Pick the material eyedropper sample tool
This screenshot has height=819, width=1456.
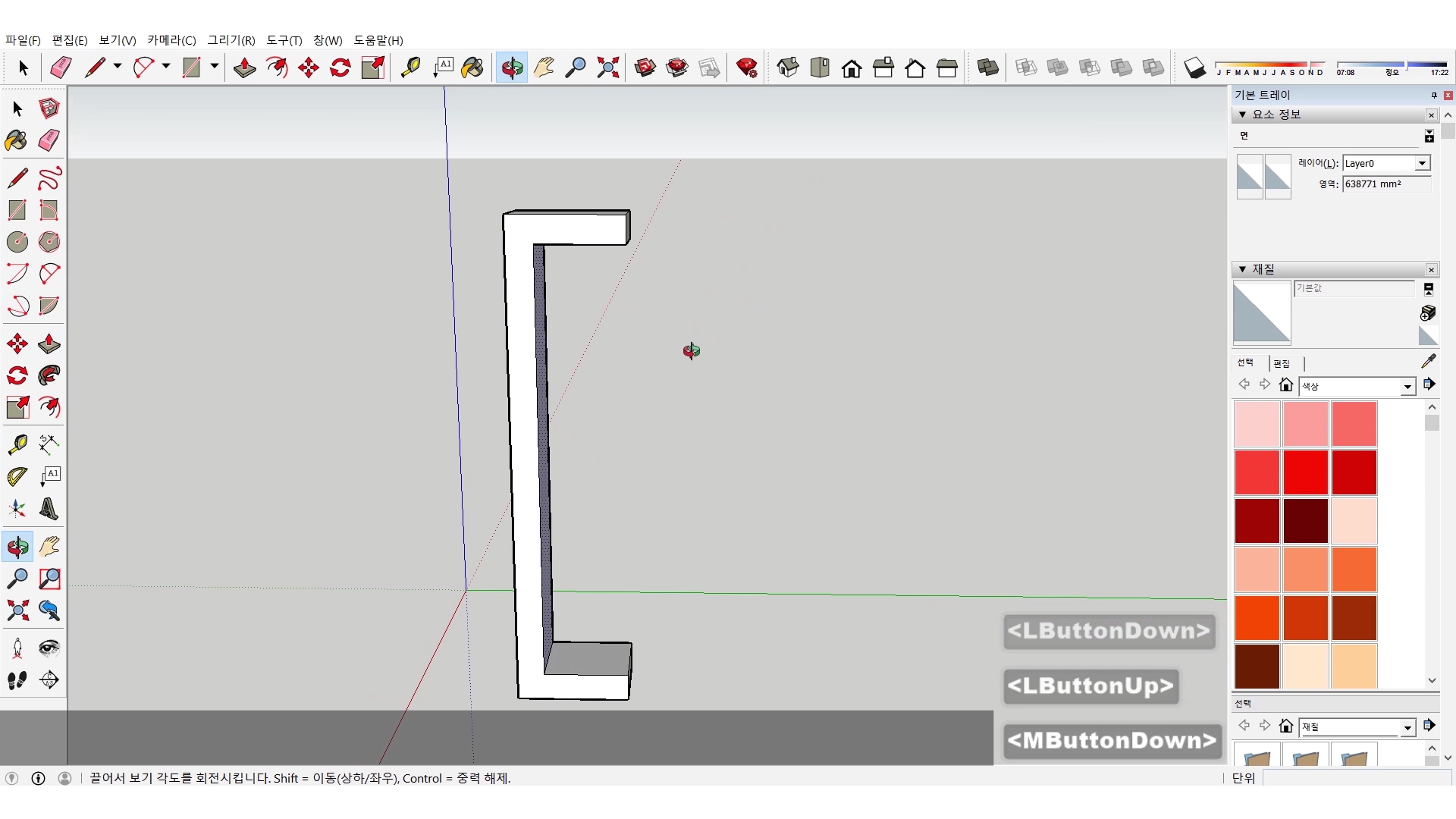click(1429, 361)
